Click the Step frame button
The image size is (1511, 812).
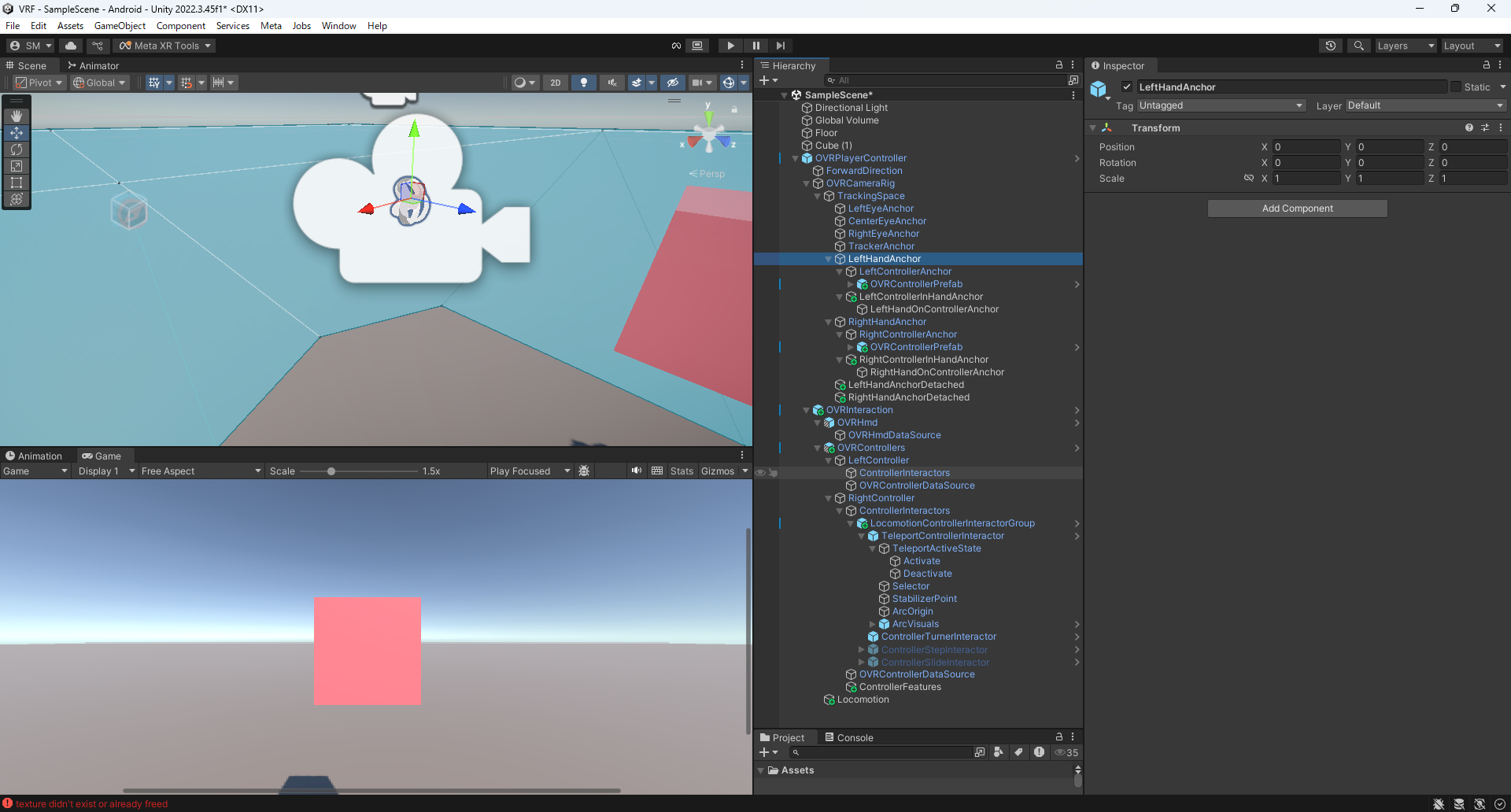click(x=780, y=46)
